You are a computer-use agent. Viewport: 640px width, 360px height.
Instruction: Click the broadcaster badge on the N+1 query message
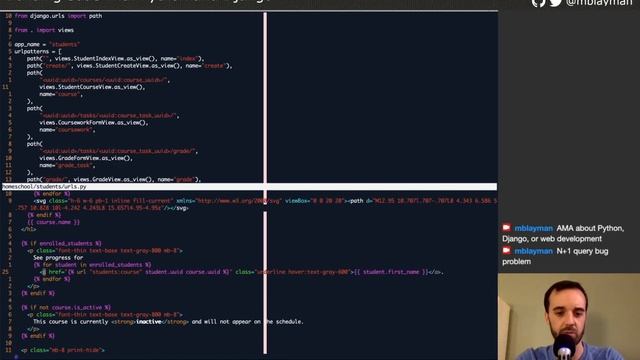507,251
